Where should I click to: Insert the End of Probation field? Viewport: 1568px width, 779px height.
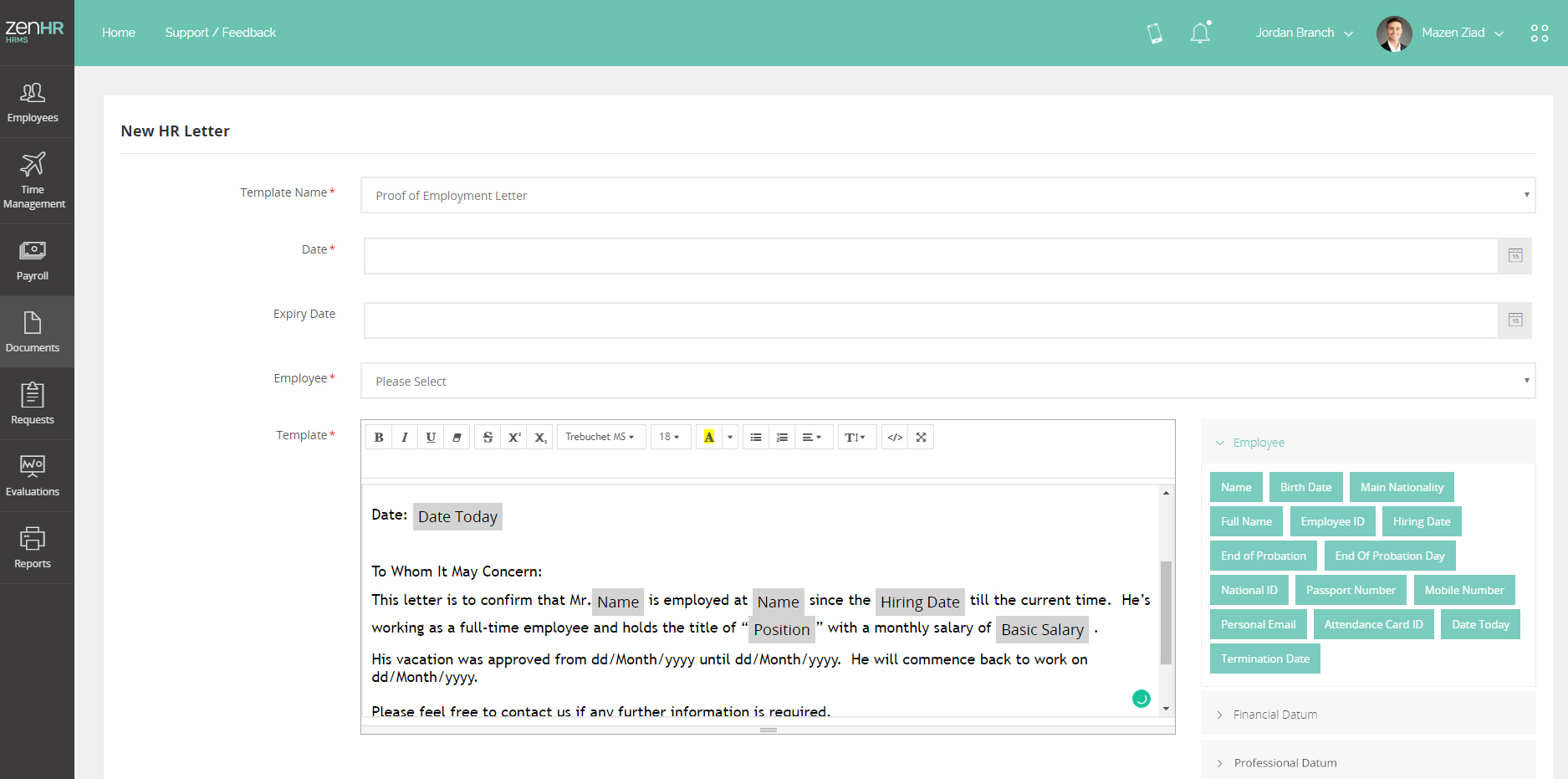coord(1264,556)
